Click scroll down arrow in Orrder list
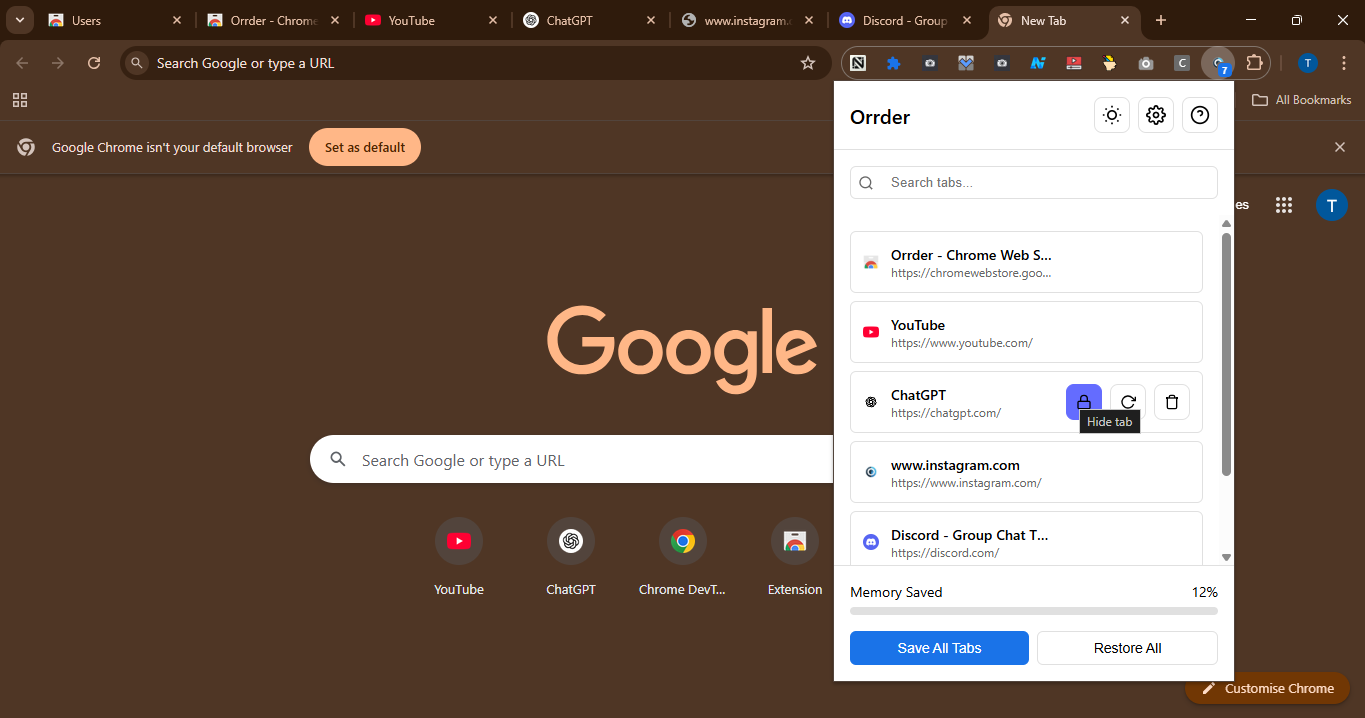 pyautogui.click(x=1226, y=557)
